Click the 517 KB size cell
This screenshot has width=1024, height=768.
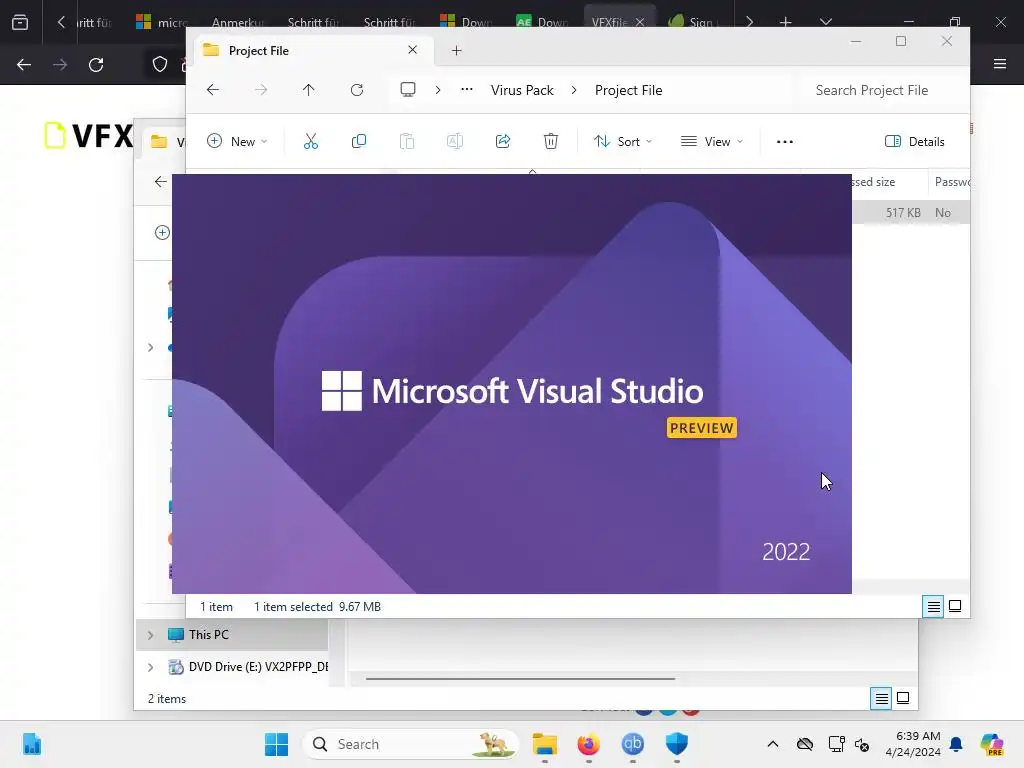pos(903,213)
